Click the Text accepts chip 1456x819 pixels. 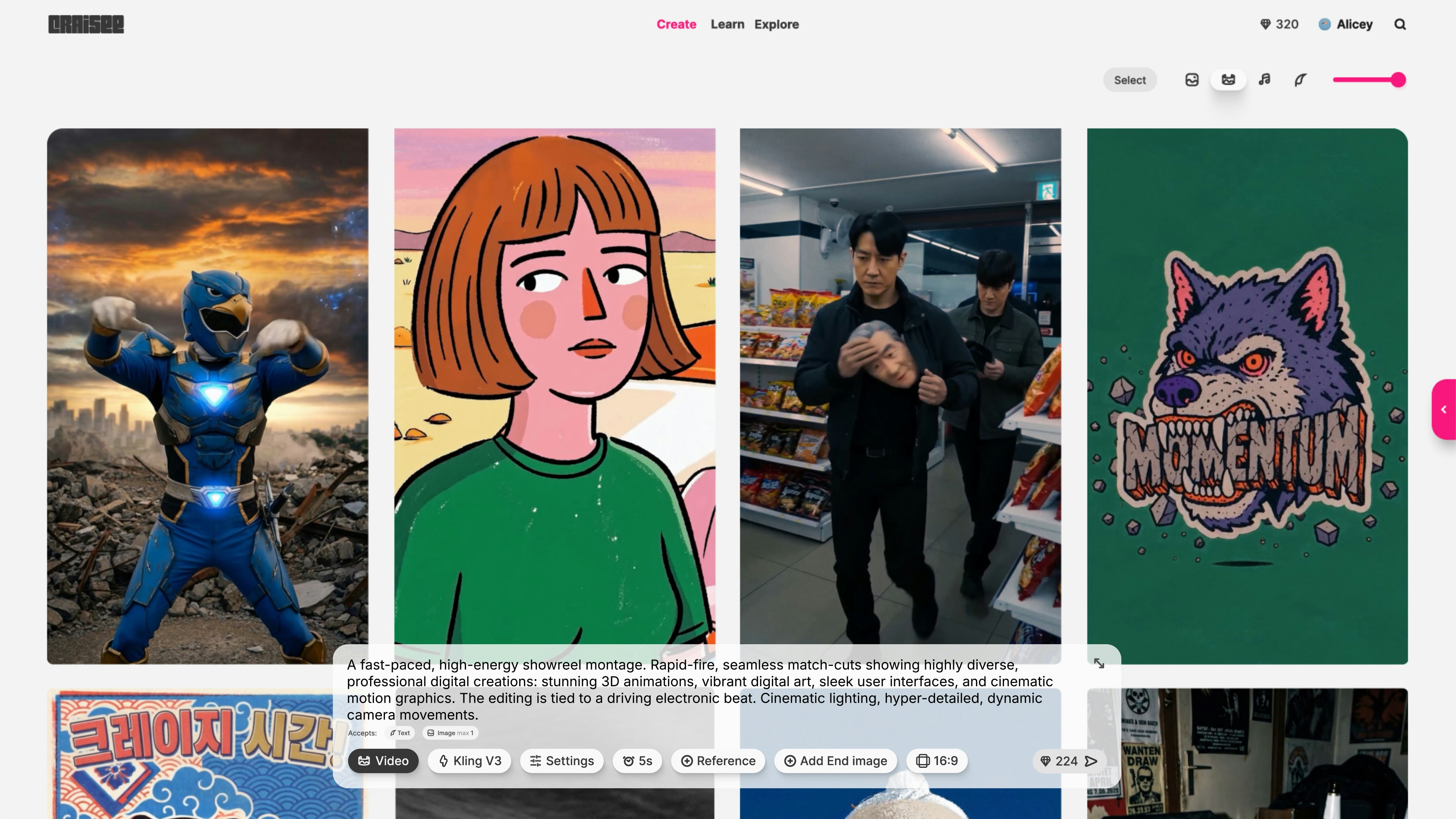400,733
